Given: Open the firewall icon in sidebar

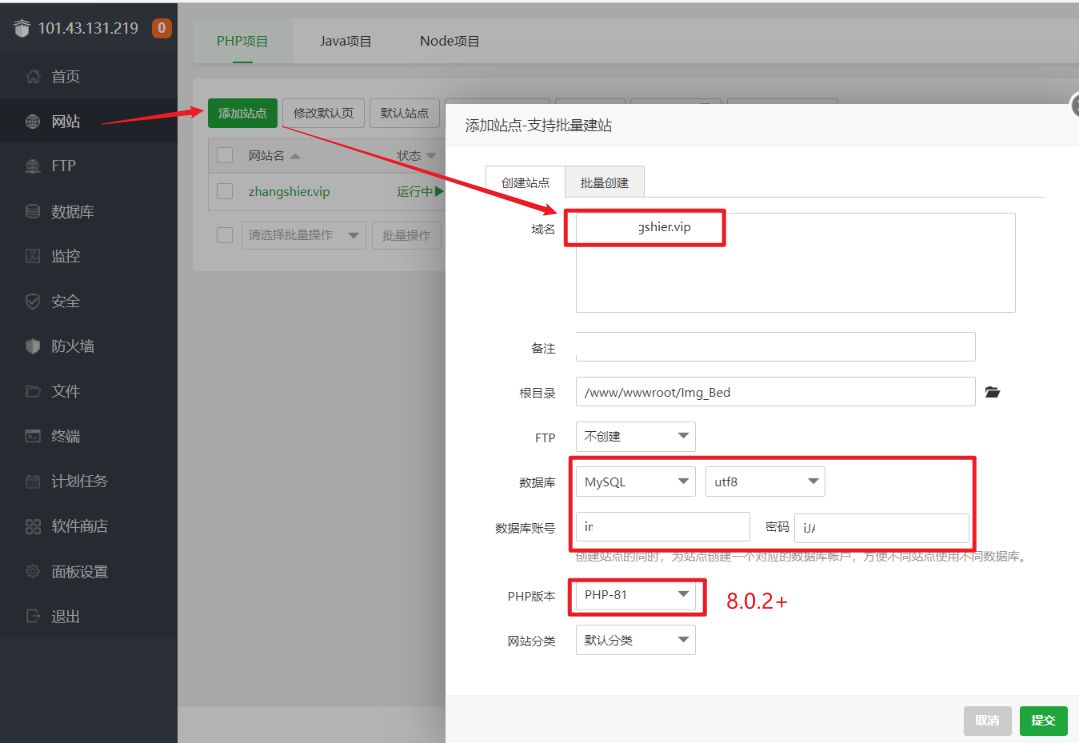Looking at the screenshot, I should click(x=33, y=347).
